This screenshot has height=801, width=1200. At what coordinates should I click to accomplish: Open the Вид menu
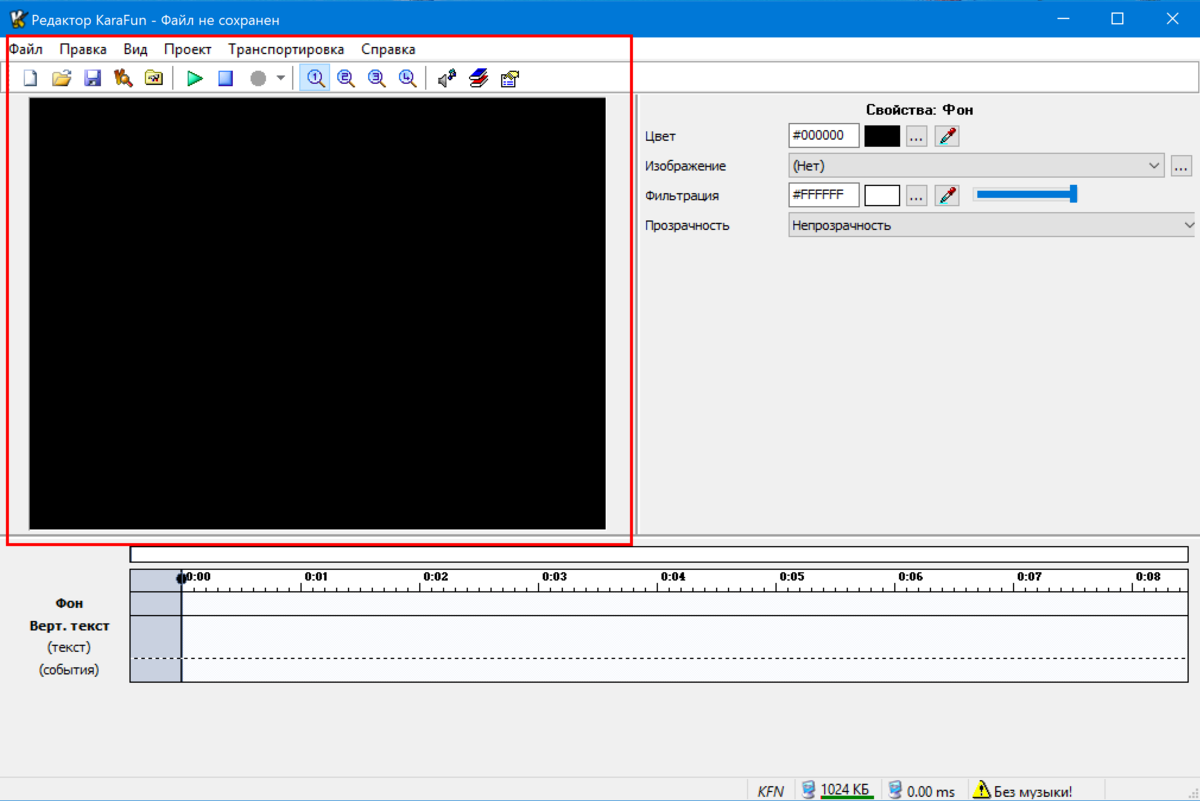coord(136,49)
